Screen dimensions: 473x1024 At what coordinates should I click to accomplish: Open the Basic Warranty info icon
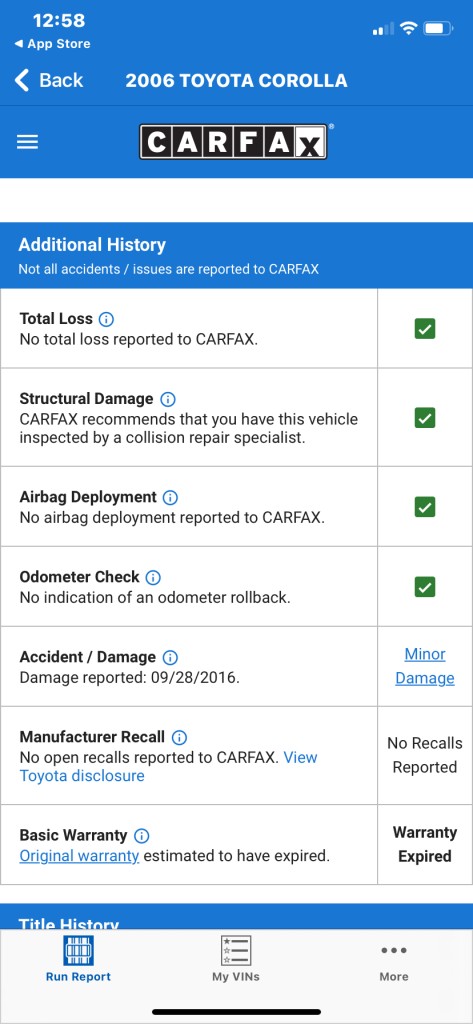[x=141, y=836]
